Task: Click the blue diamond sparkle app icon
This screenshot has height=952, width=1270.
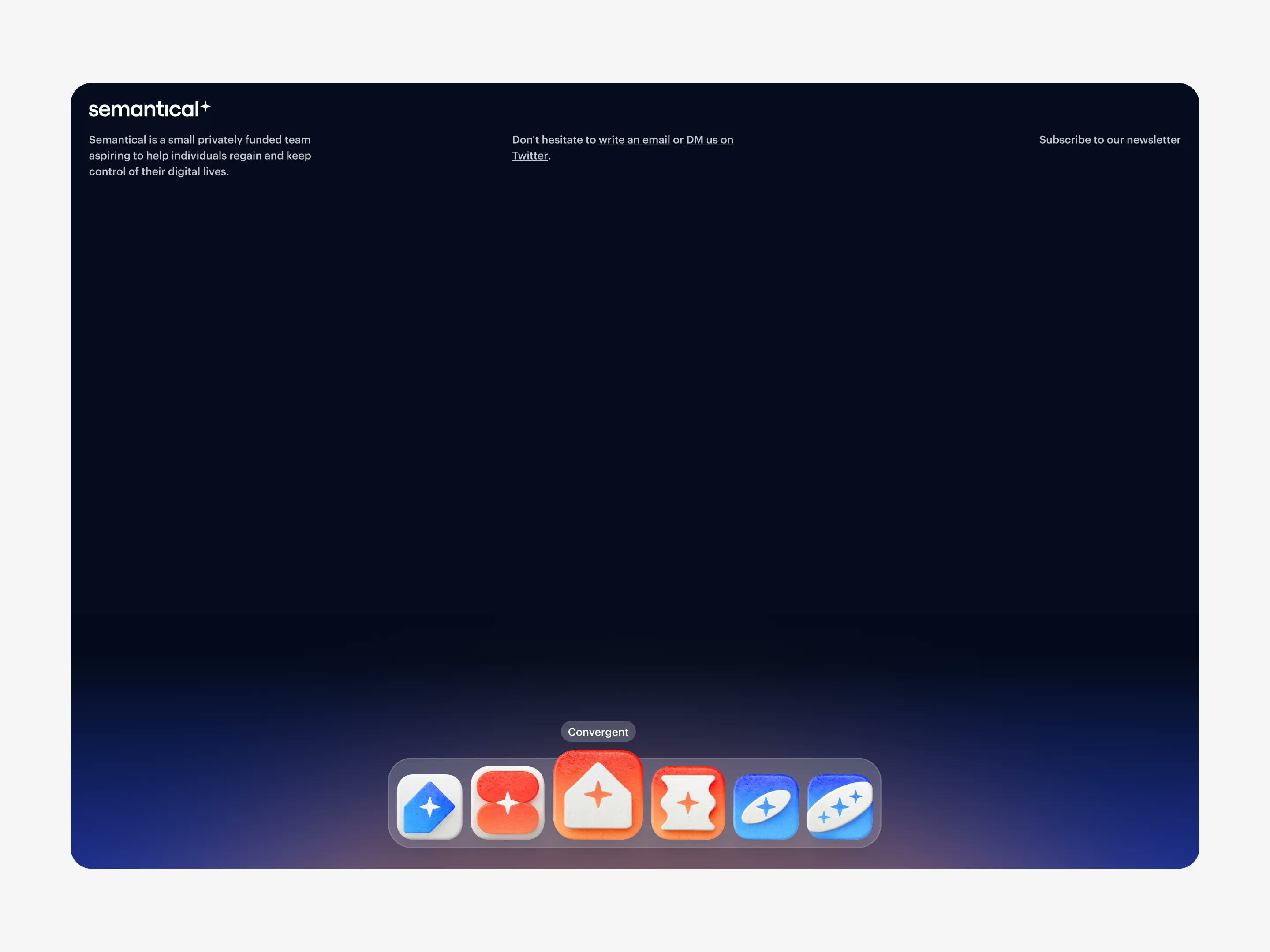Action: pos(430,806)
